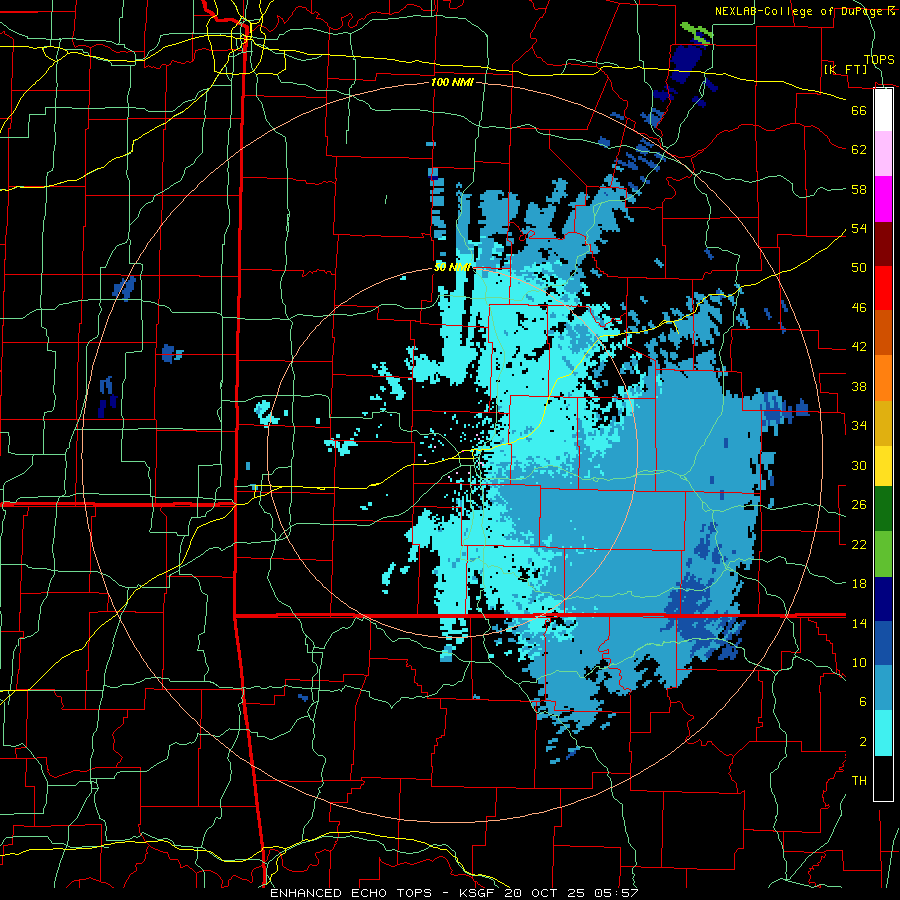The image size is (900, 900).
Task: Click the legend value 66
Action: (x=859, y=110)
